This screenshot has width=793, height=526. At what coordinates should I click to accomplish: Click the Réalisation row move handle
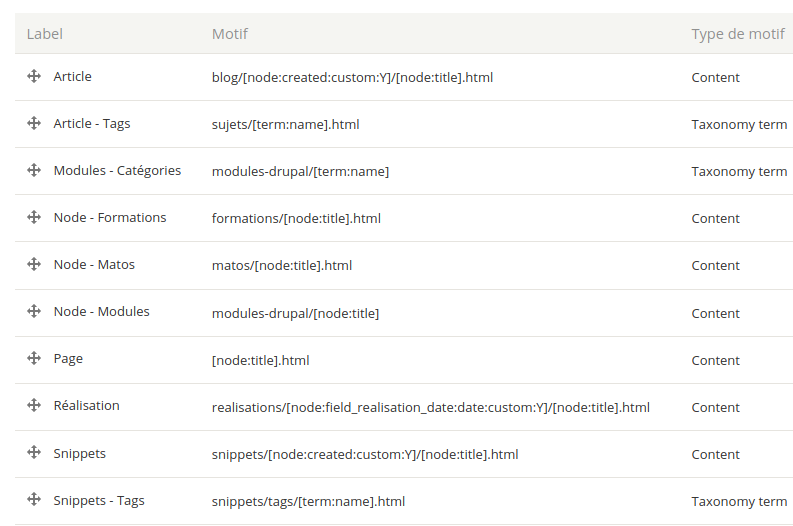point(34,406)
